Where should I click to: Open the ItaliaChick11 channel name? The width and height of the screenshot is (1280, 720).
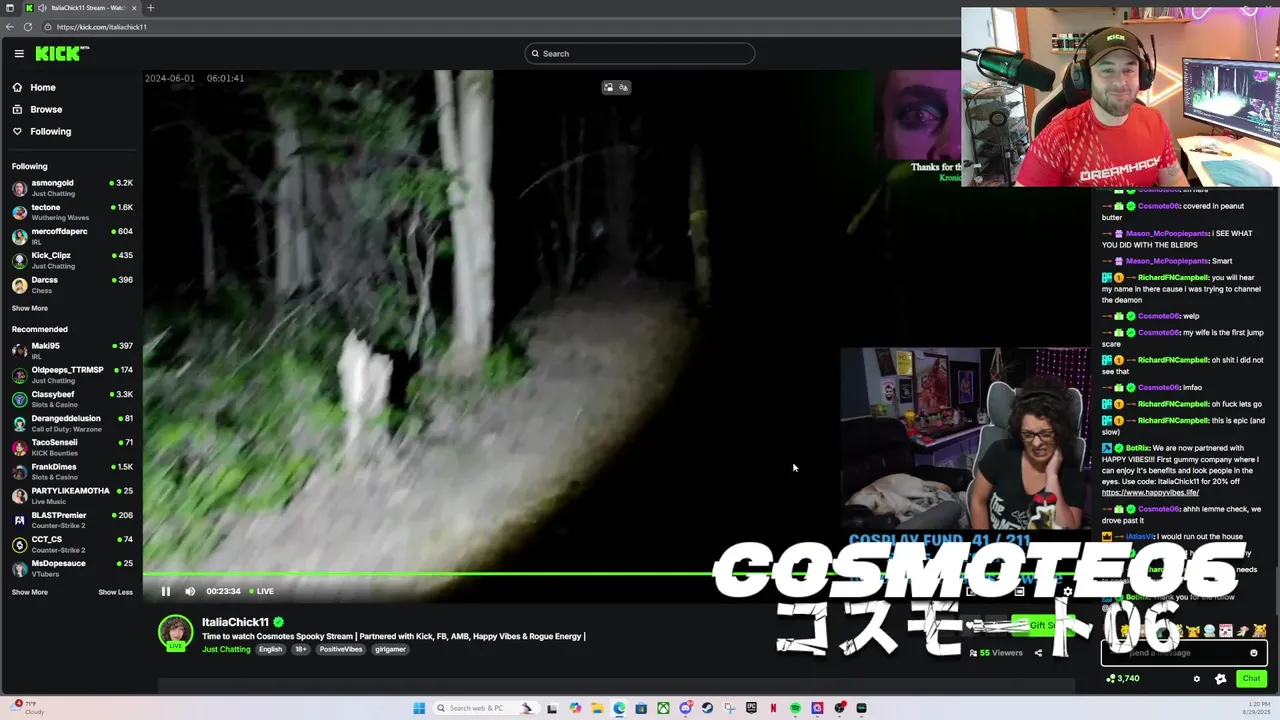[235, 622]
